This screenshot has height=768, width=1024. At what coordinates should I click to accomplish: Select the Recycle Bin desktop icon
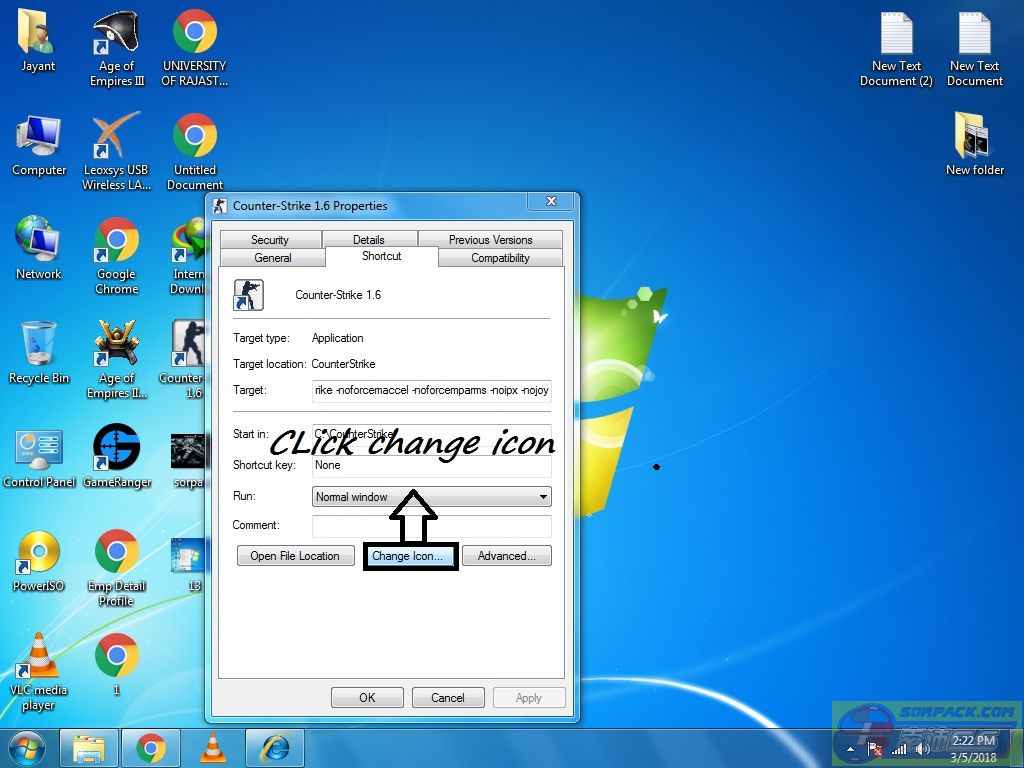pyautogui.click(x=39, y=352)
